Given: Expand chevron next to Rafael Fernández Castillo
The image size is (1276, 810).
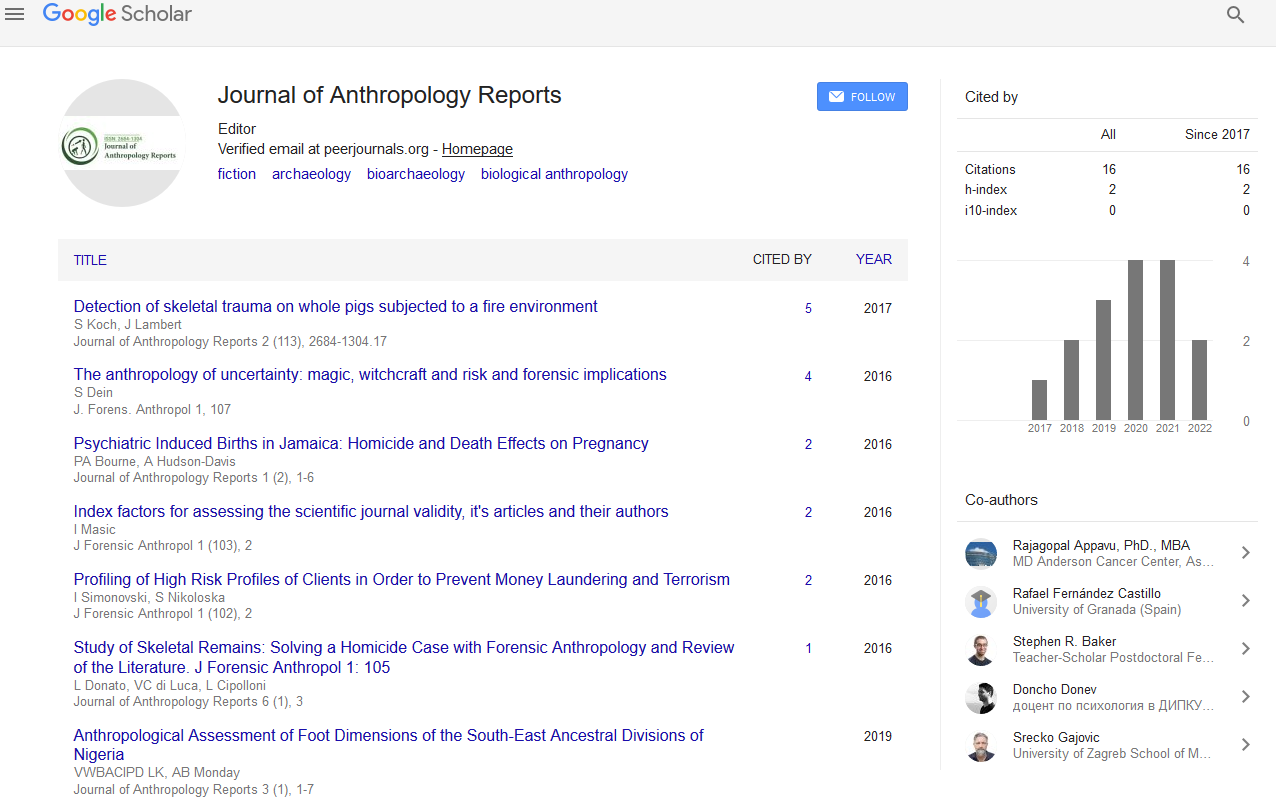Looking at the screenshot, I should [1245, 601].
